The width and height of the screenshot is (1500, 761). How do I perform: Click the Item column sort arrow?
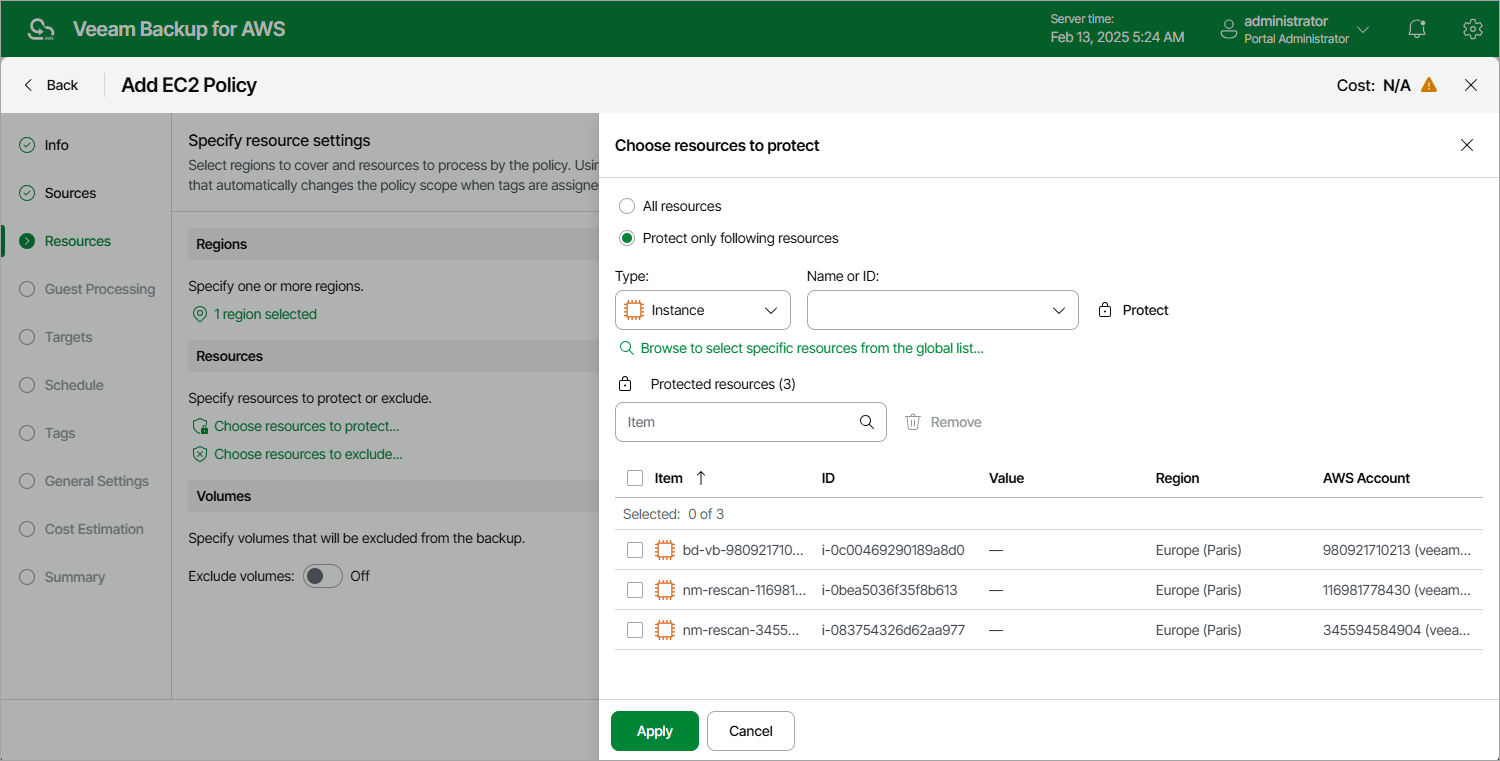[701, 478]
